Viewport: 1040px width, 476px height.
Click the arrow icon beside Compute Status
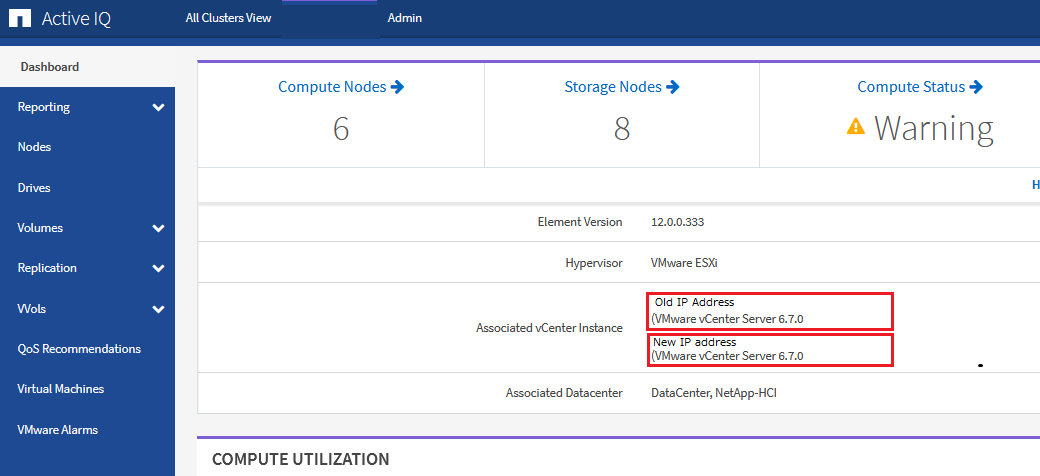tap(977, 87)
